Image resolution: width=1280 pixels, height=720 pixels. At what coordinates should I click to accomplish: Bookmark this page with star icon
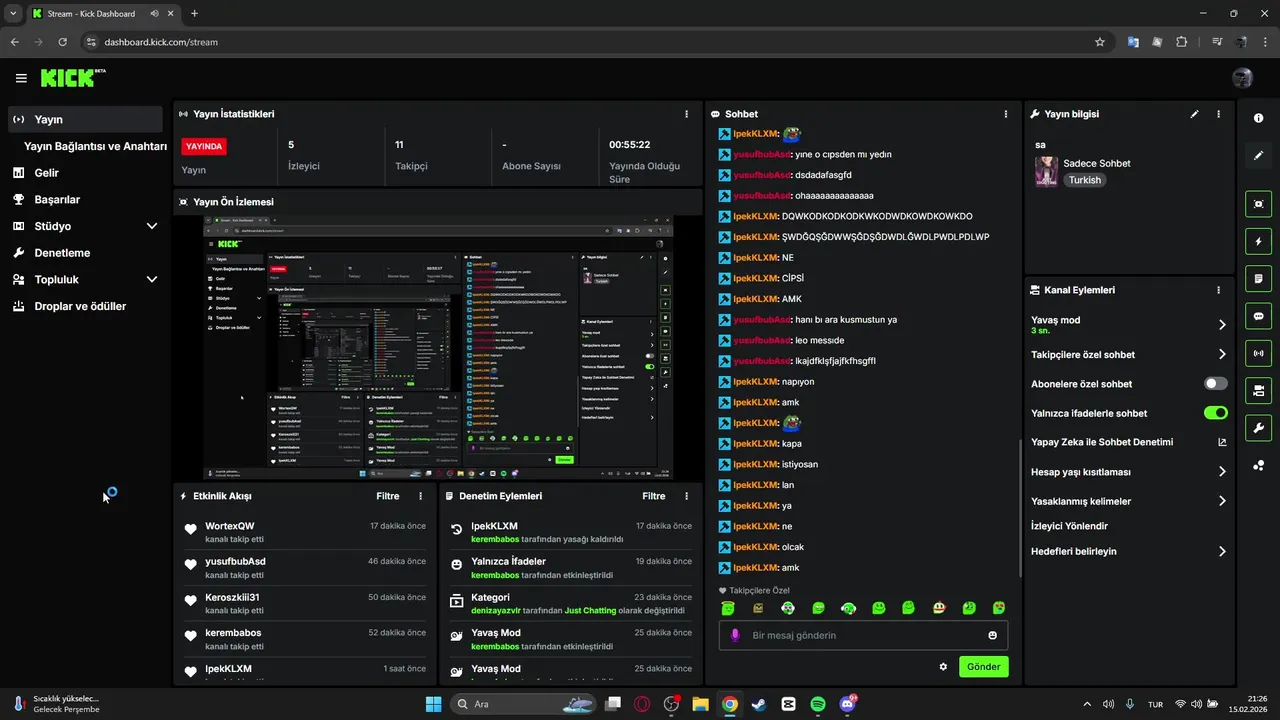click(x=1100, y=42)
